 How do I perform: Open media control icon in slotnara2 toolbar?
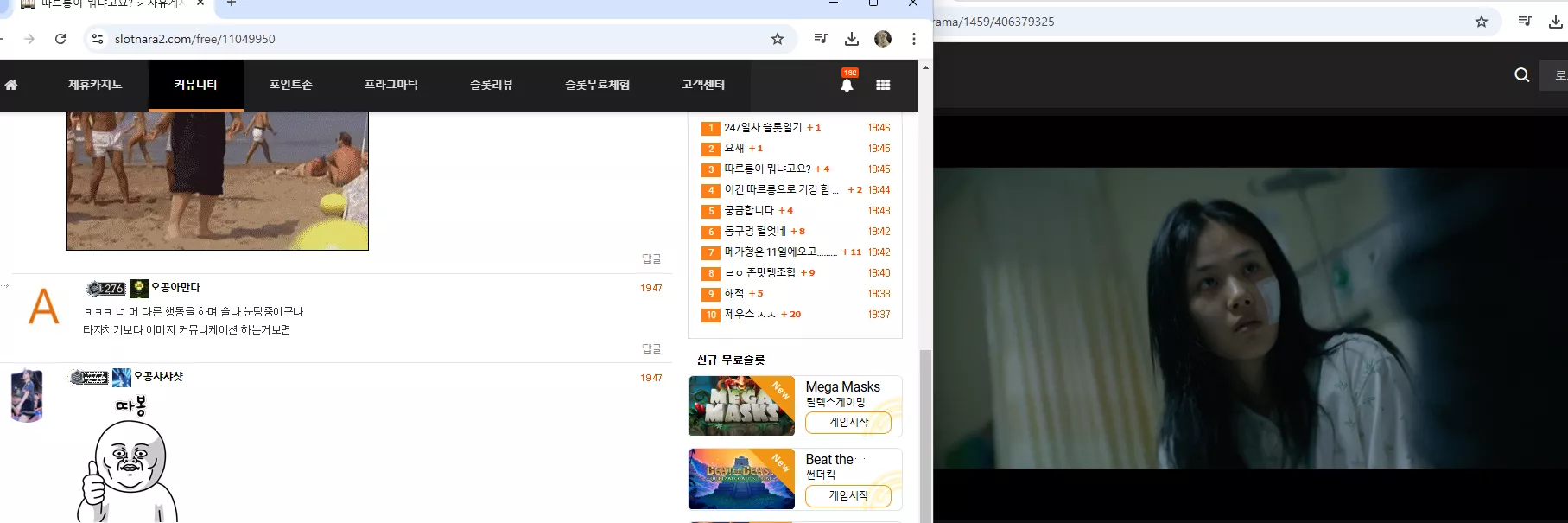821,39
